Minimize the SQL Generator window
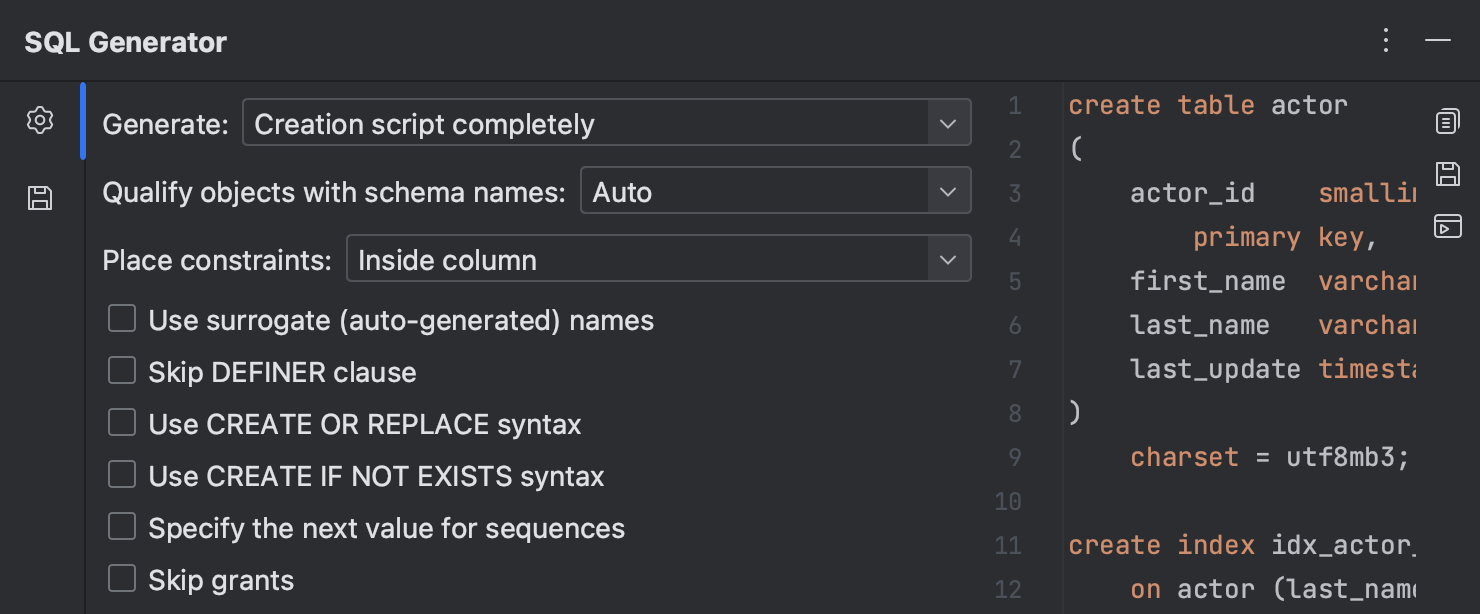This screenshot has height=614, width=1480. click(x=1437, y=40)
